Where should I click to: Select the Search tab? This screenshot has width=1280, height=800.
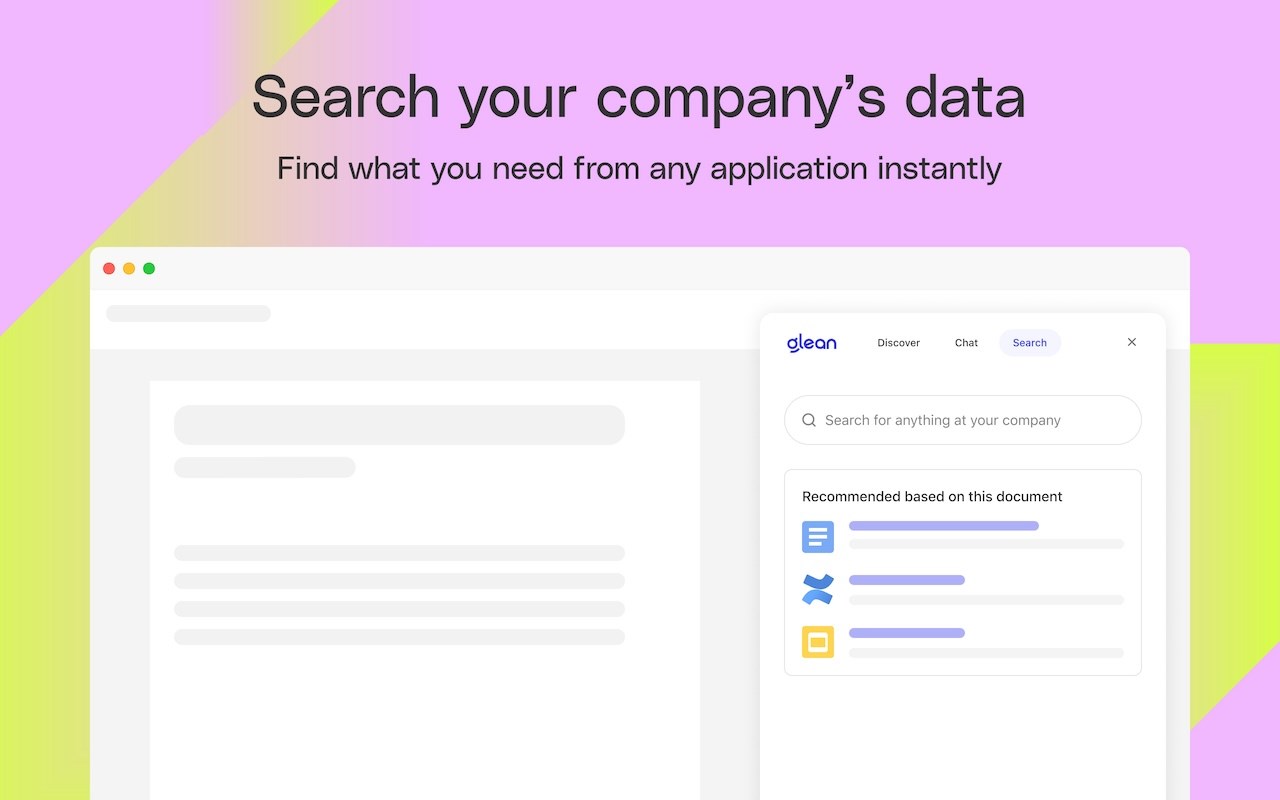coord(1029,343)
